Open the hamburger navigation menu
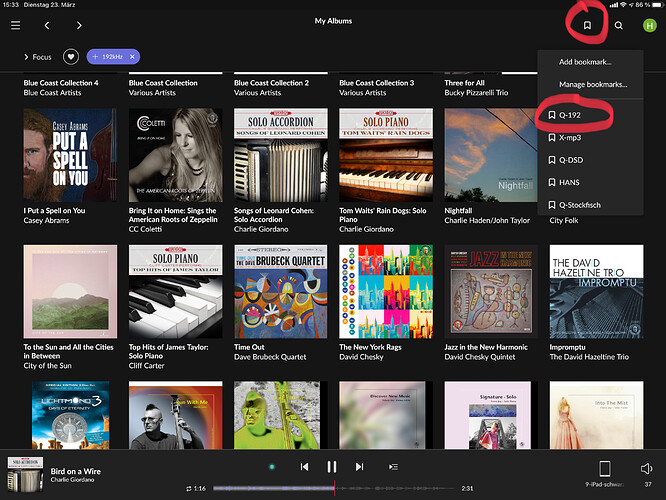The height and width of the screenshot is (500, 666). pyautogui.click(x=15, y=25)
